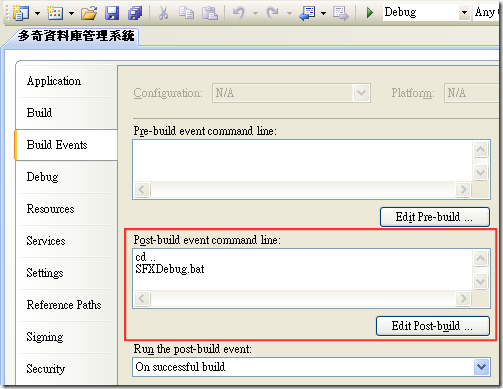Click inside Post-build event command line box
The image size is (503, 389).
[302, 269]
